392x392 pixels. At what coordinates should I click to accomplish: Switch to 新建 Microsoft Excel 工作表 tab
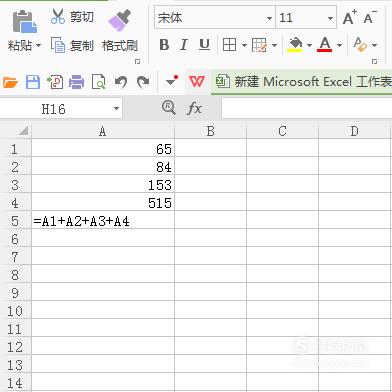pyautogui.click(x=302, y=82)
